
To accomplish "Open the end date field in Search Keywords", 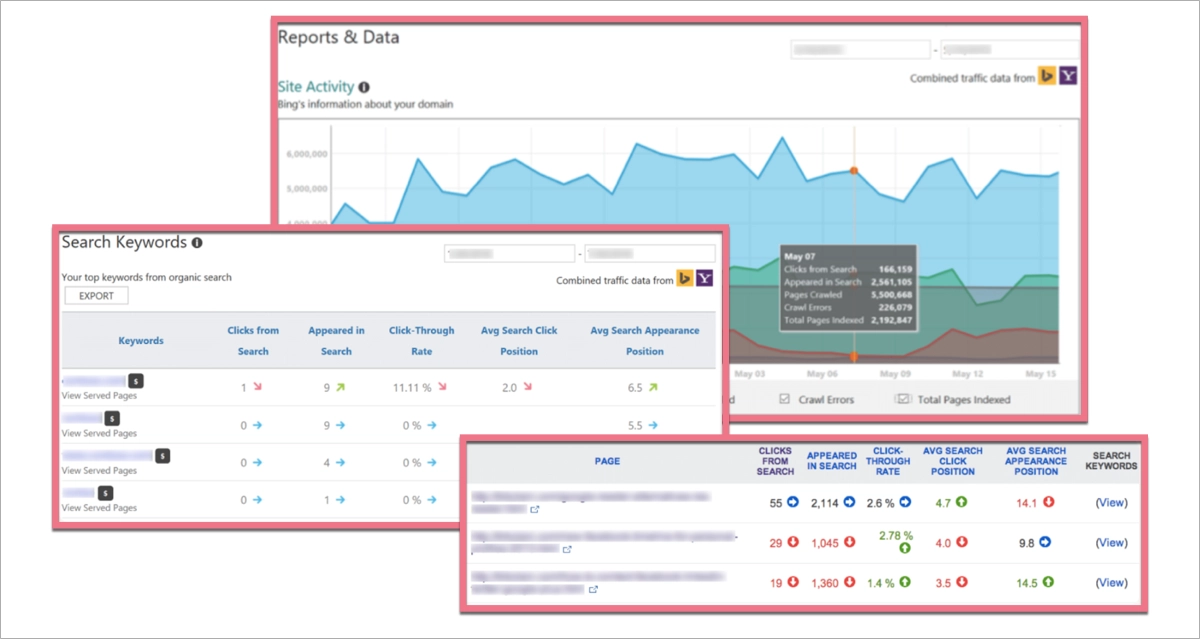I will [650, 253].
